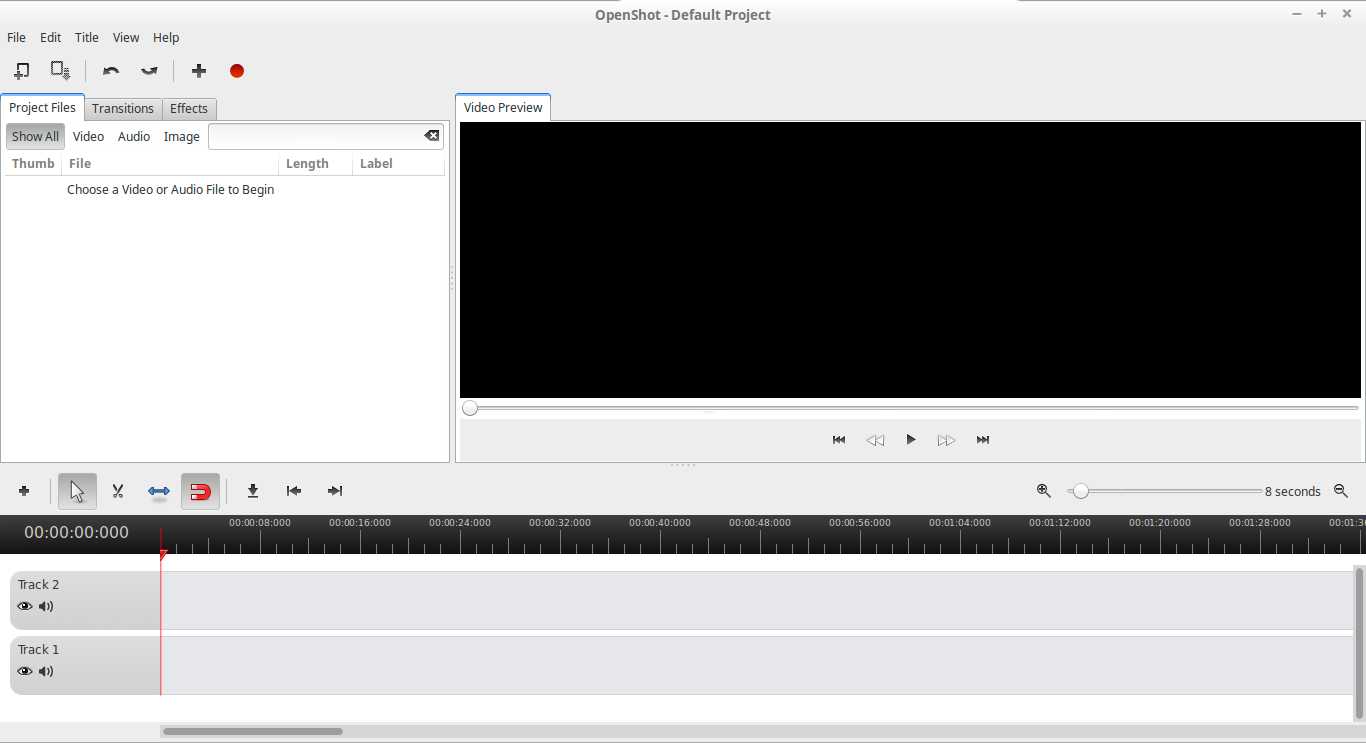The height and width of the screenshot is (743, 1366).
Task: Click the timeline vertical scrollbar
Action: coord(1359,642)
